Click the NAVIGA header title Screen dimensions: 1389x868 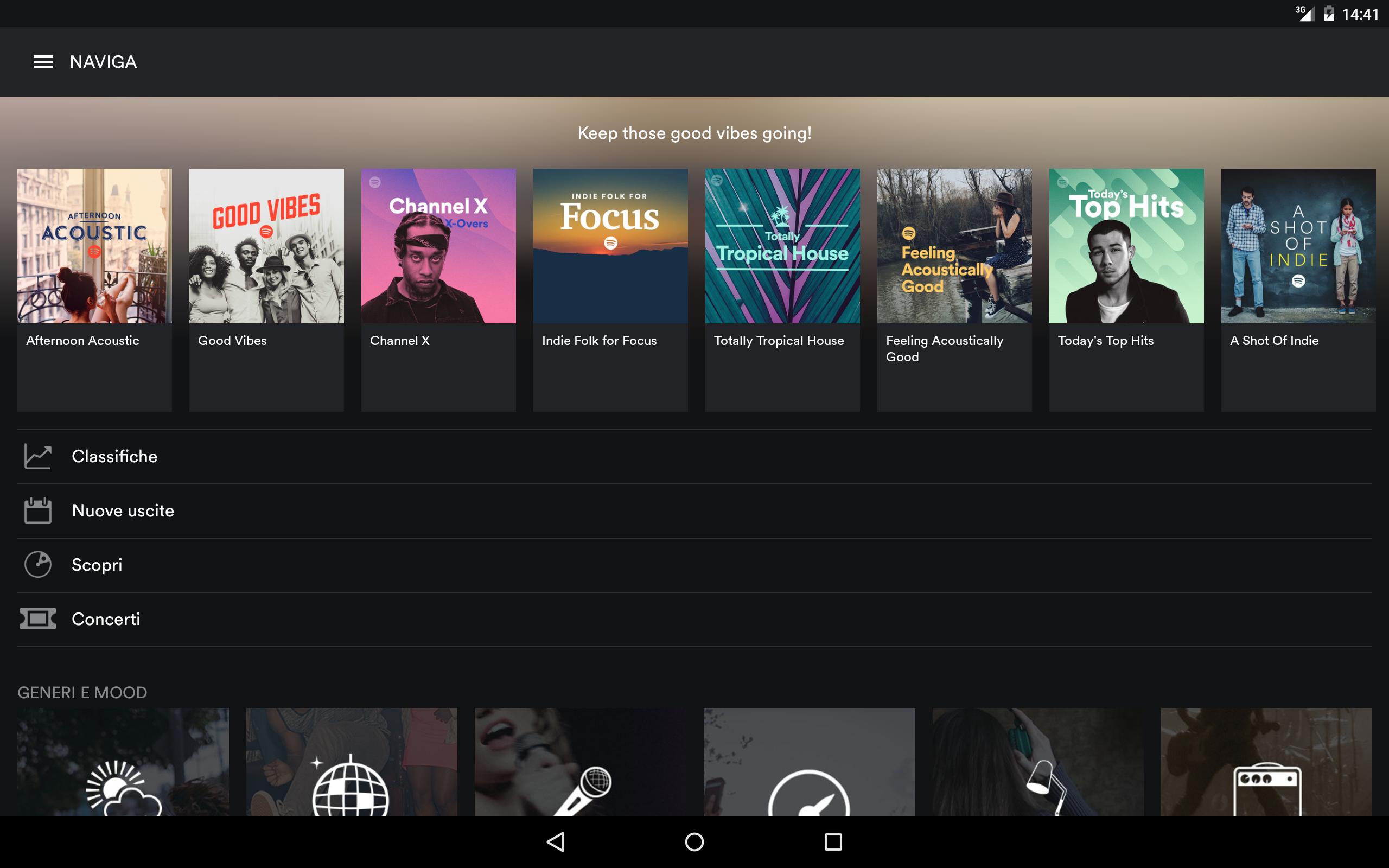(x=103, y=62)
